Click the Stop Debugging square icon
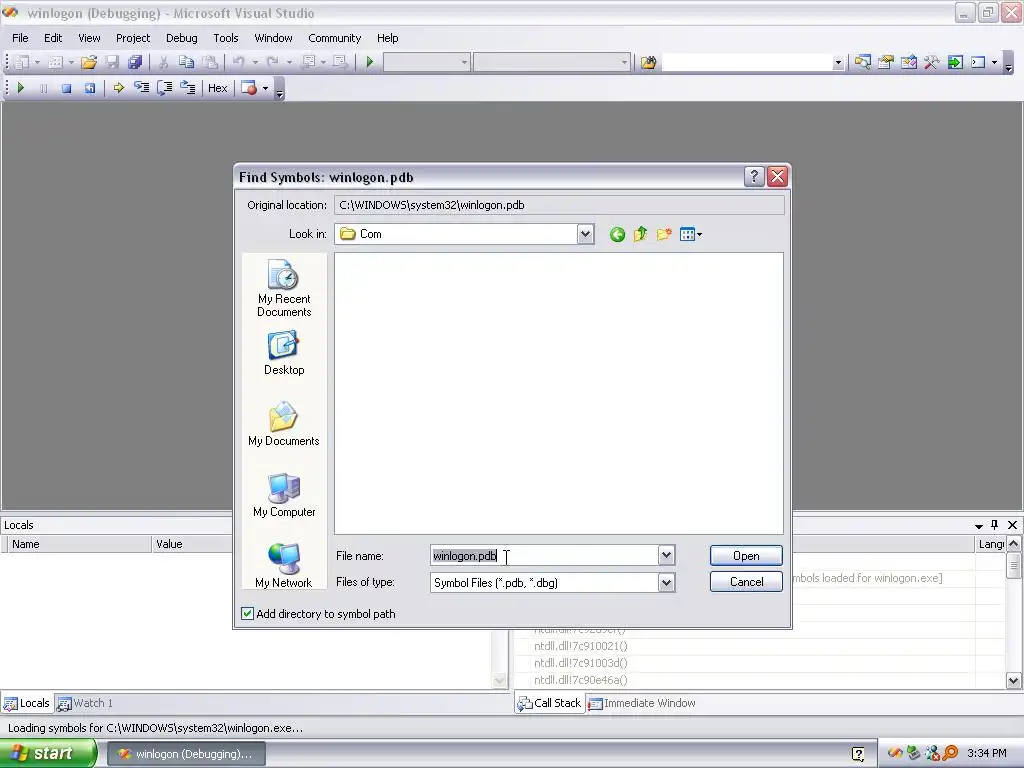1024x768 pixels. (x=66, y=88)
